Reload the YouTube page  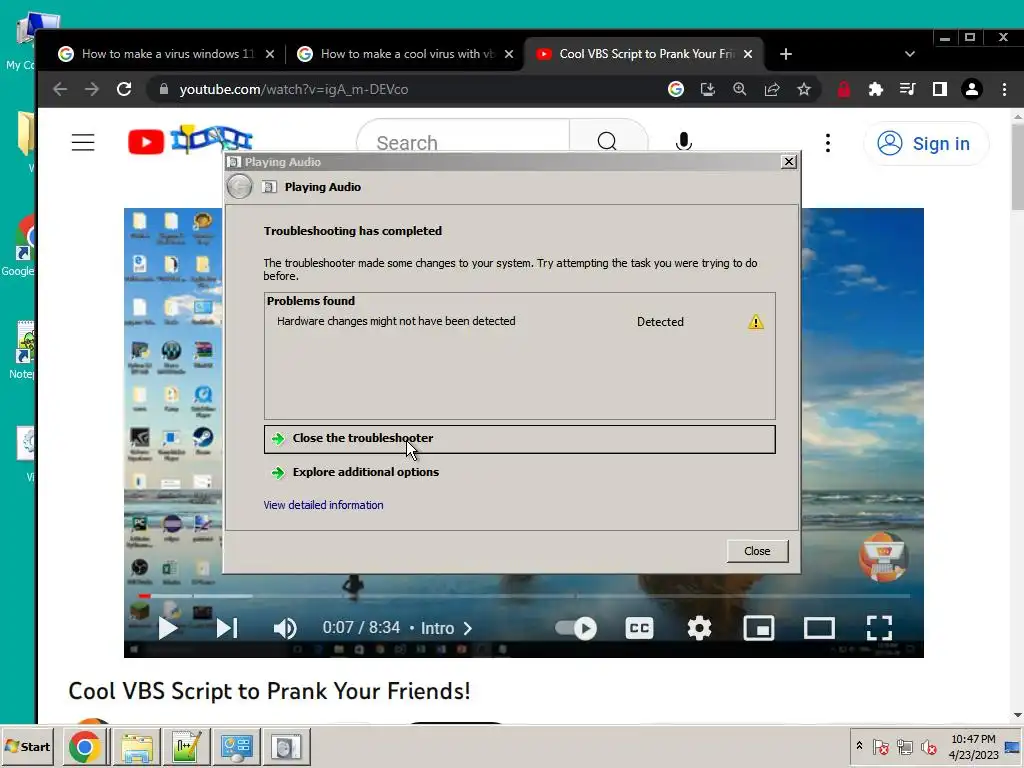pyautogui.click(x=124, y=89)
